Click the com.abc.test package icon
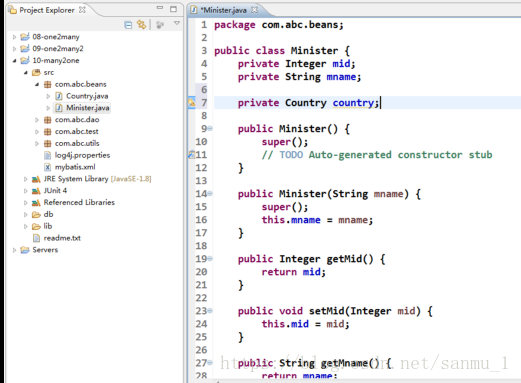 pos(48,132)
